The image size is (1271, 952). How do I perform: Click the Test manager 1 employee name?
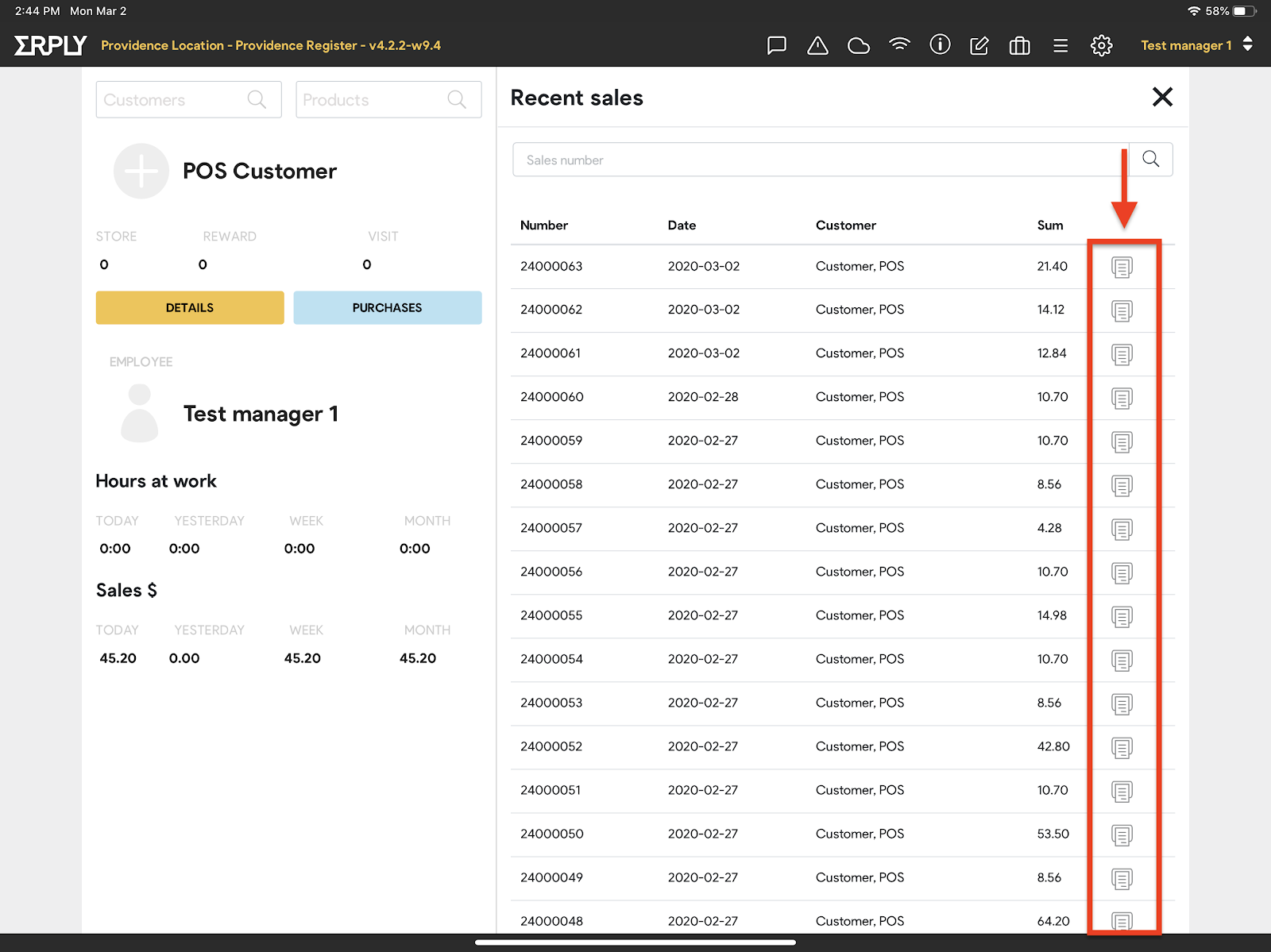click(261, 414)
